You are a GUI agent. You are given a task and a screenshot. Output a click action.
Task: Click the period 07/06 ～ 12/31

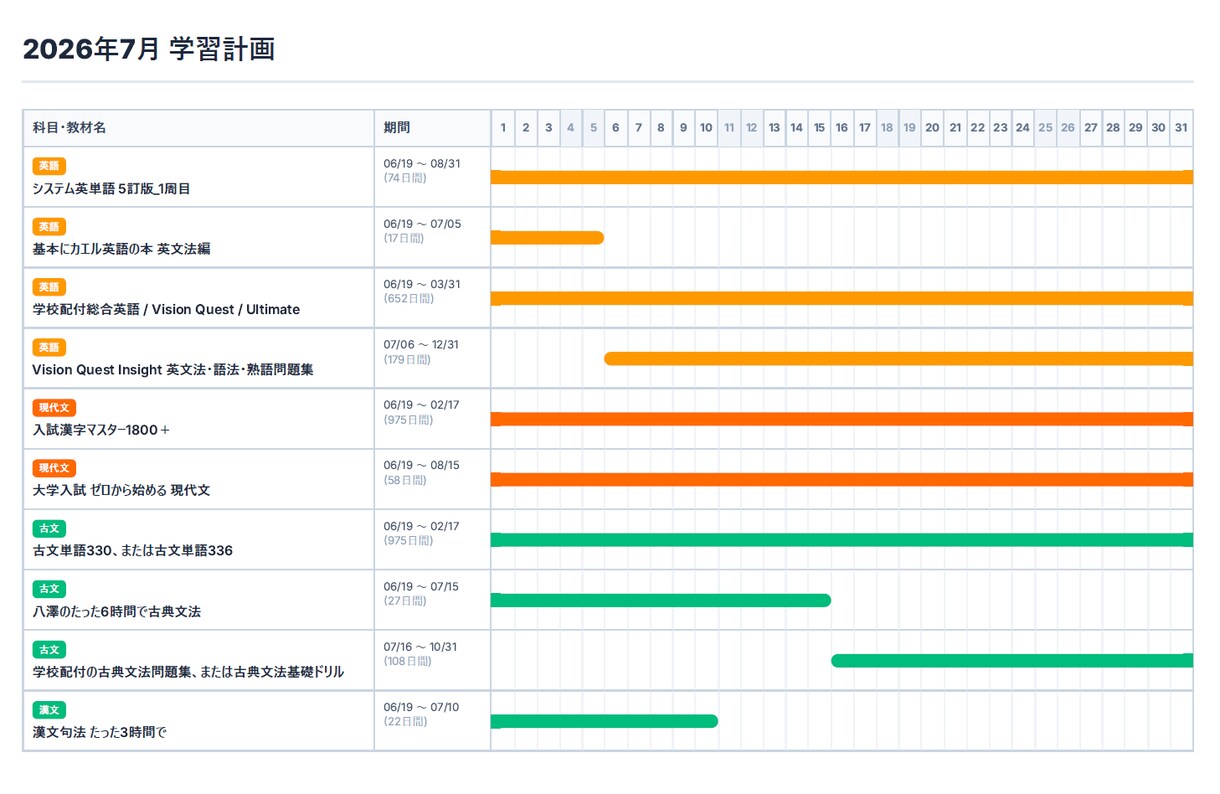(421, 345)
